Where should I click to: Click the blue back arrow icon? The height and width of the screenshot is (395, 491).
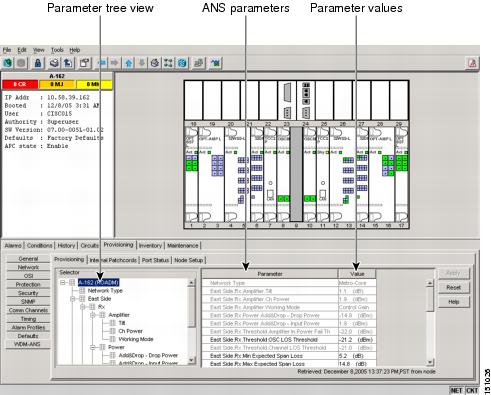coord(102,63)
